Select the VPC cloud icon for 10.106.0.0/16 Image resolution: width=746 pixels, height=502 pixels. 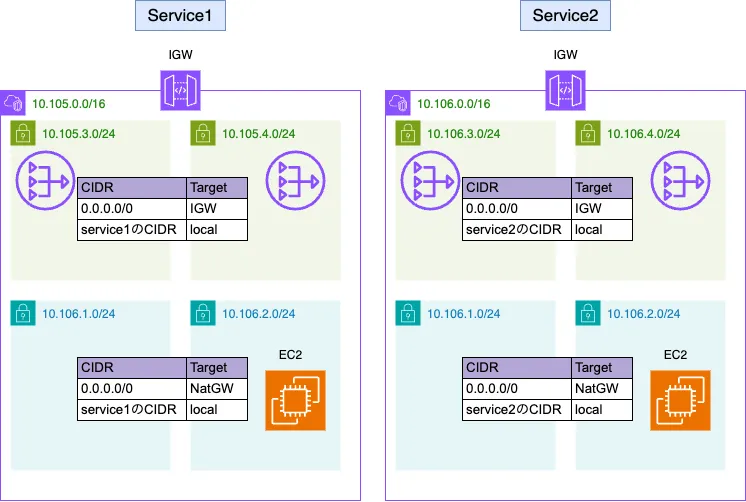point(398,103)
